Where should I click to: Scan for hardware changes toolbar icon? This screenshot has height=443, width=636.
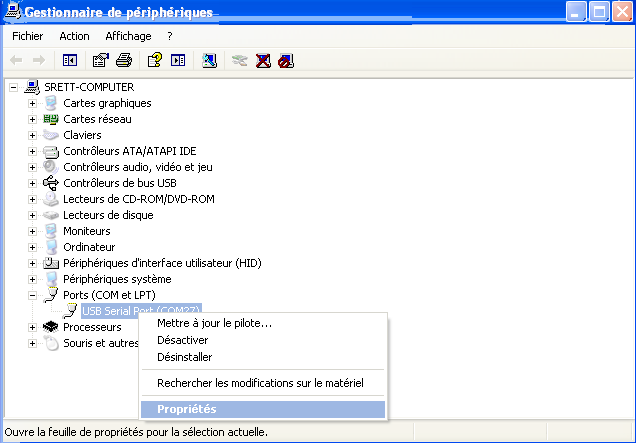point(209,60)
